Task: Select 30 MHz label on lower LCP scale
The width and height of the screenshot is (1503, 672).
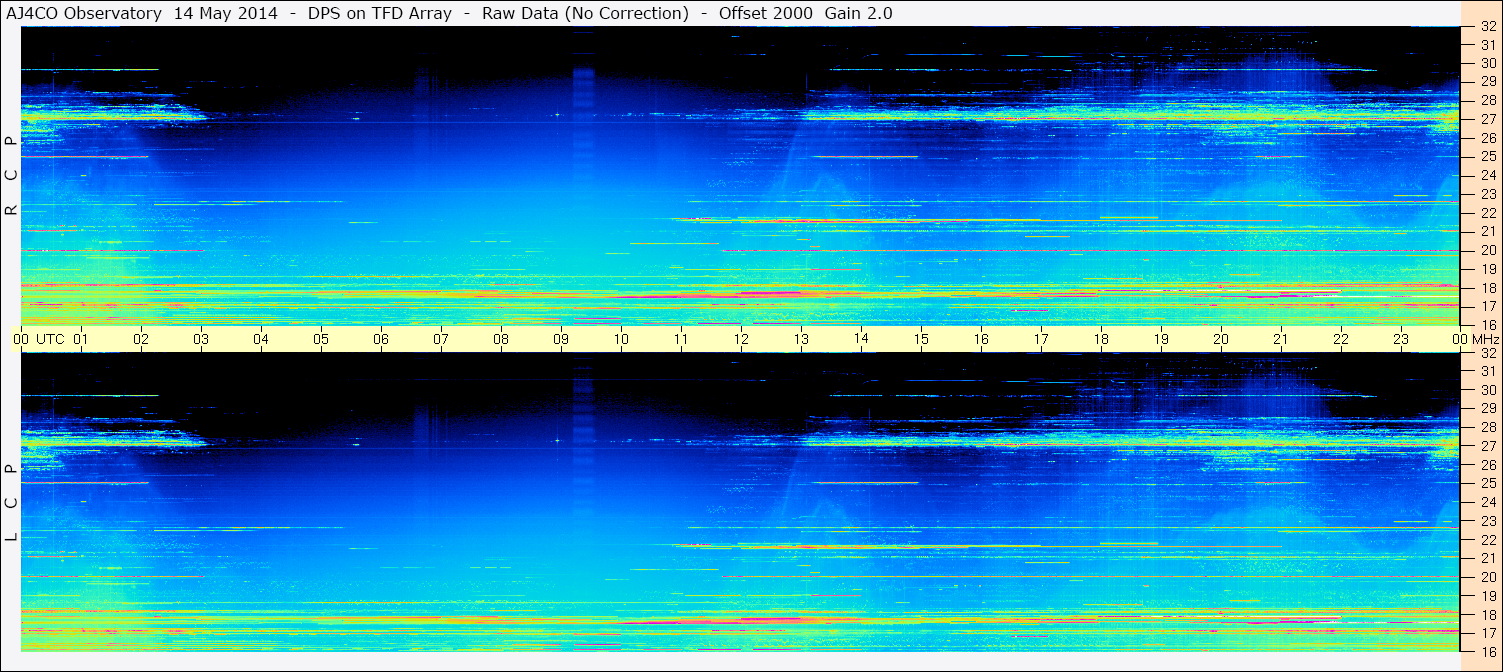Action: (1487, 390)
